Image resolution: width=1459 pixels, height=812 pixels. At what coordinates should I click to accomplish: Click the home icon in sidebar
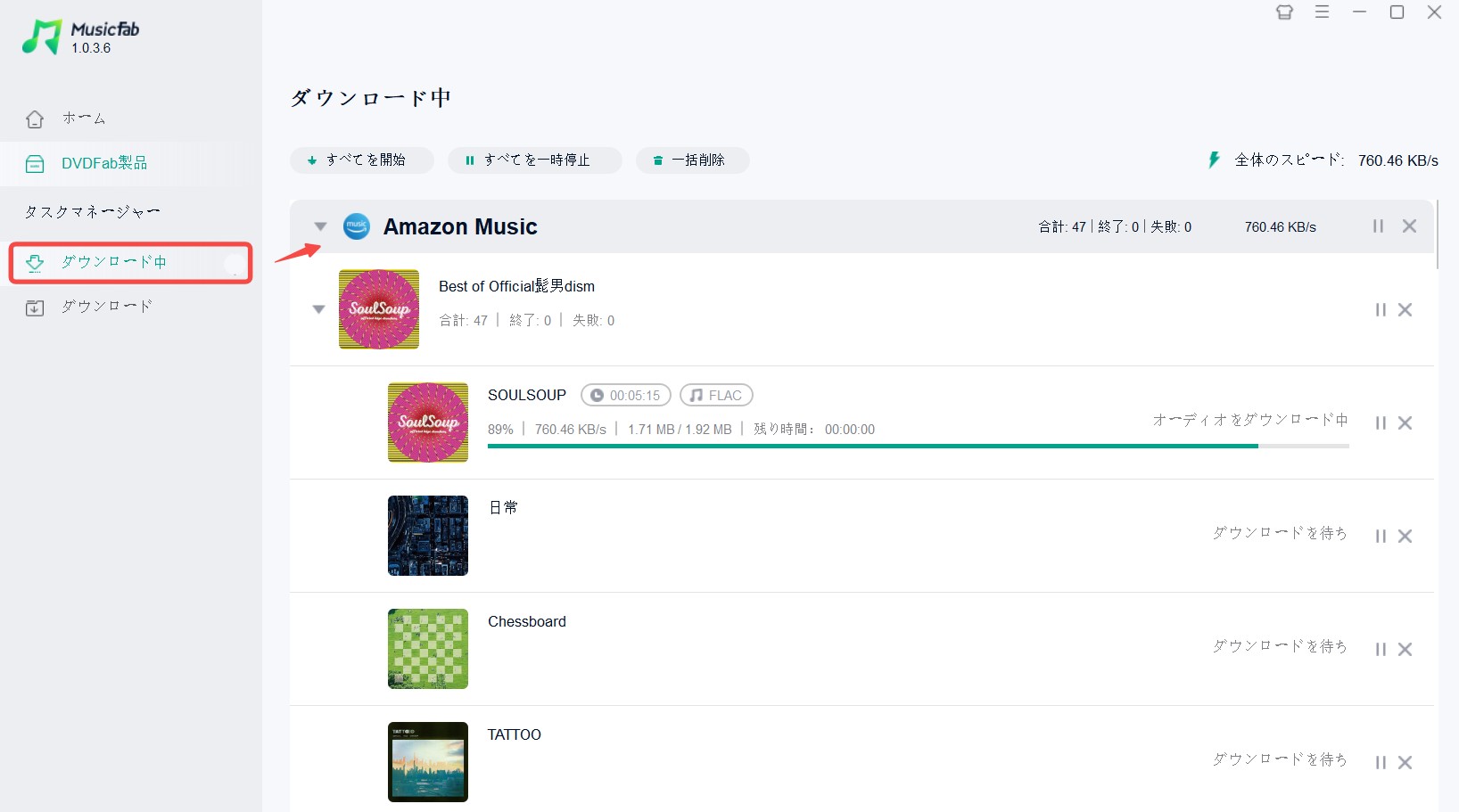coord(35,119)
